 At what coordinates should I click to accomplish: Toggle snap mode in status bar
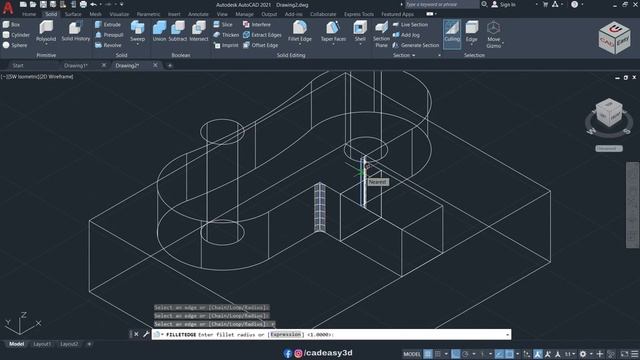tap(438, 354)
